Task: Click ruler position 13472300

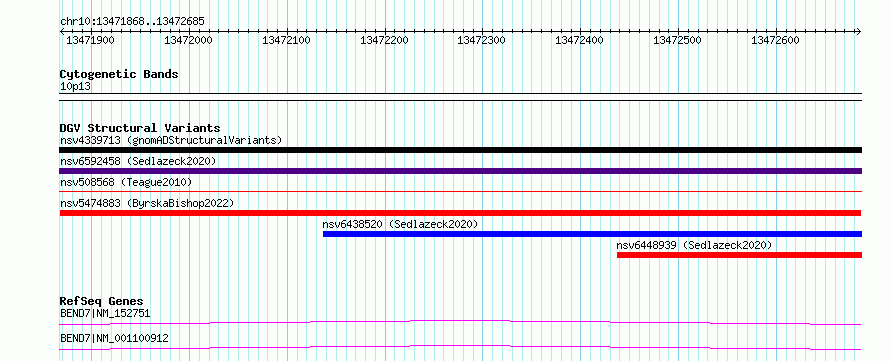Action: 481,40
